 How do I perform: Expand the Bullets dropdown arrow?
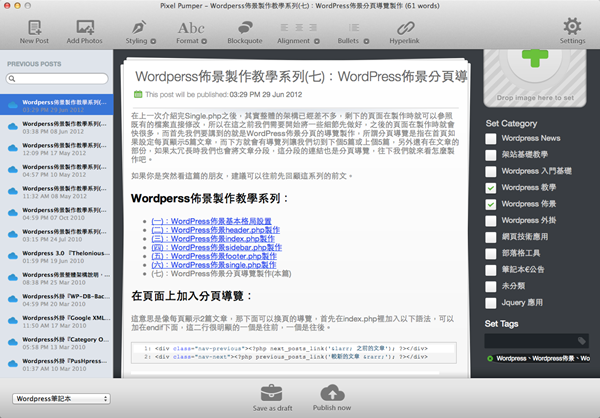point(366,41)
